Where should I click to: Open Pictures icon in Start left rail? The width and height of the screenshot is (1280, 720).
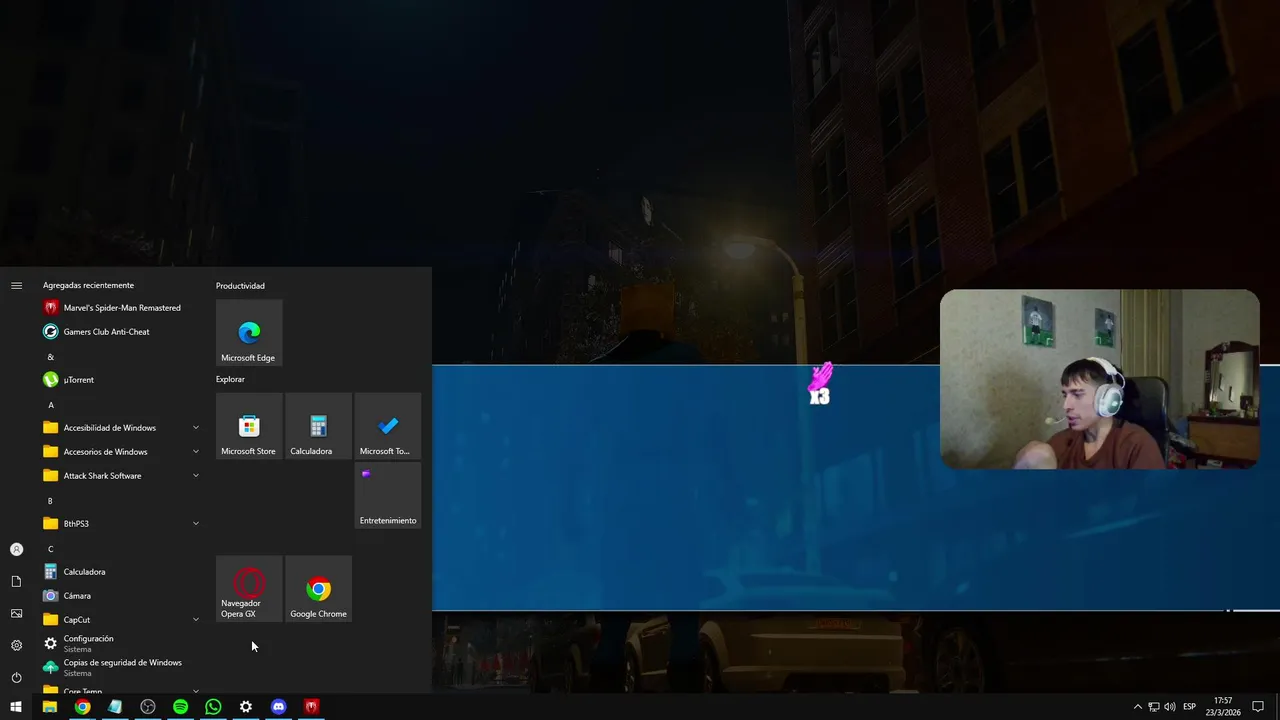click(16, 613)
